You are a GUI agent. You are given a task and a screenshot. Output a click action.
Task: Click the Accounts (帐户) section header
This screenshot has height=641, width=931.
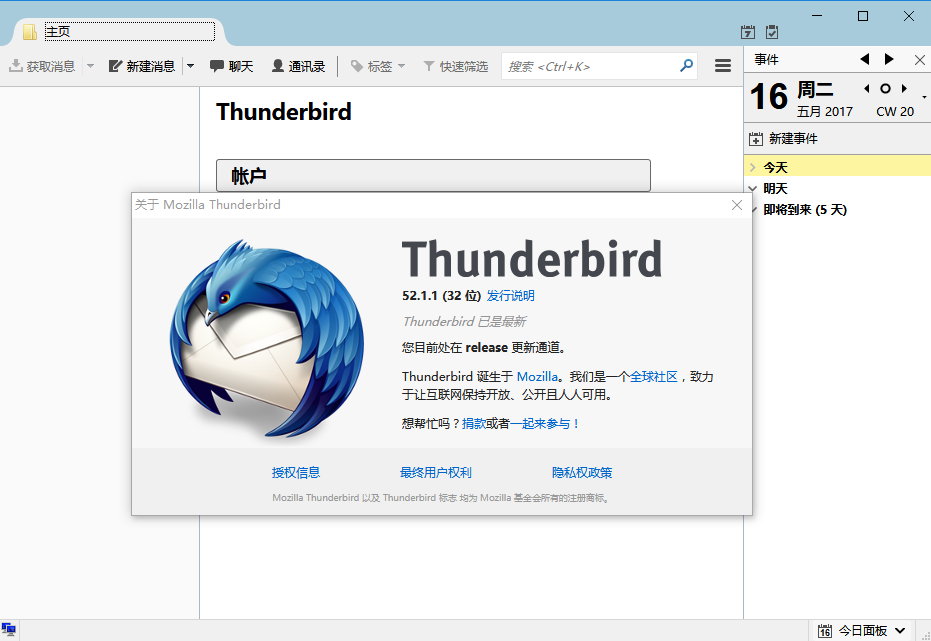point(433,176)
